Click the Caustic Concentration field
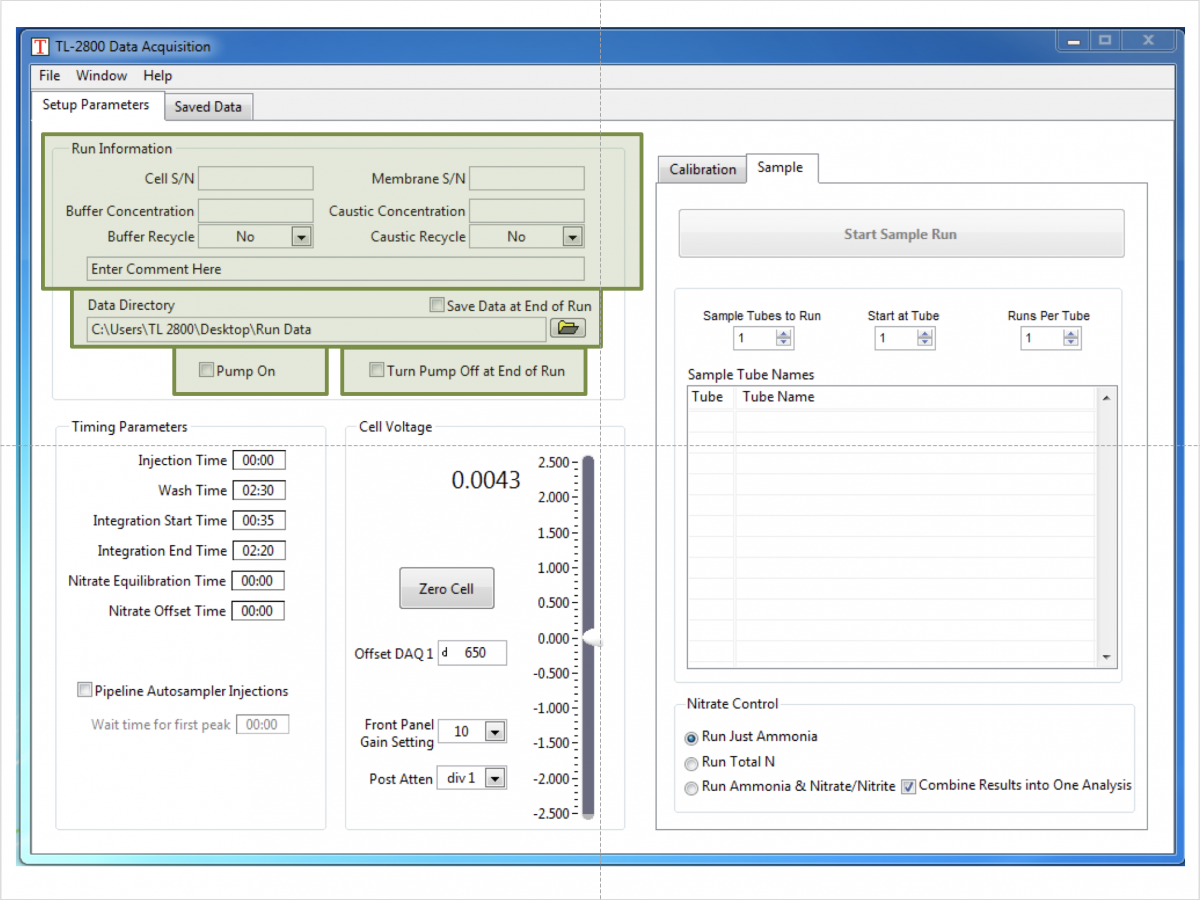 coord(527,211)
